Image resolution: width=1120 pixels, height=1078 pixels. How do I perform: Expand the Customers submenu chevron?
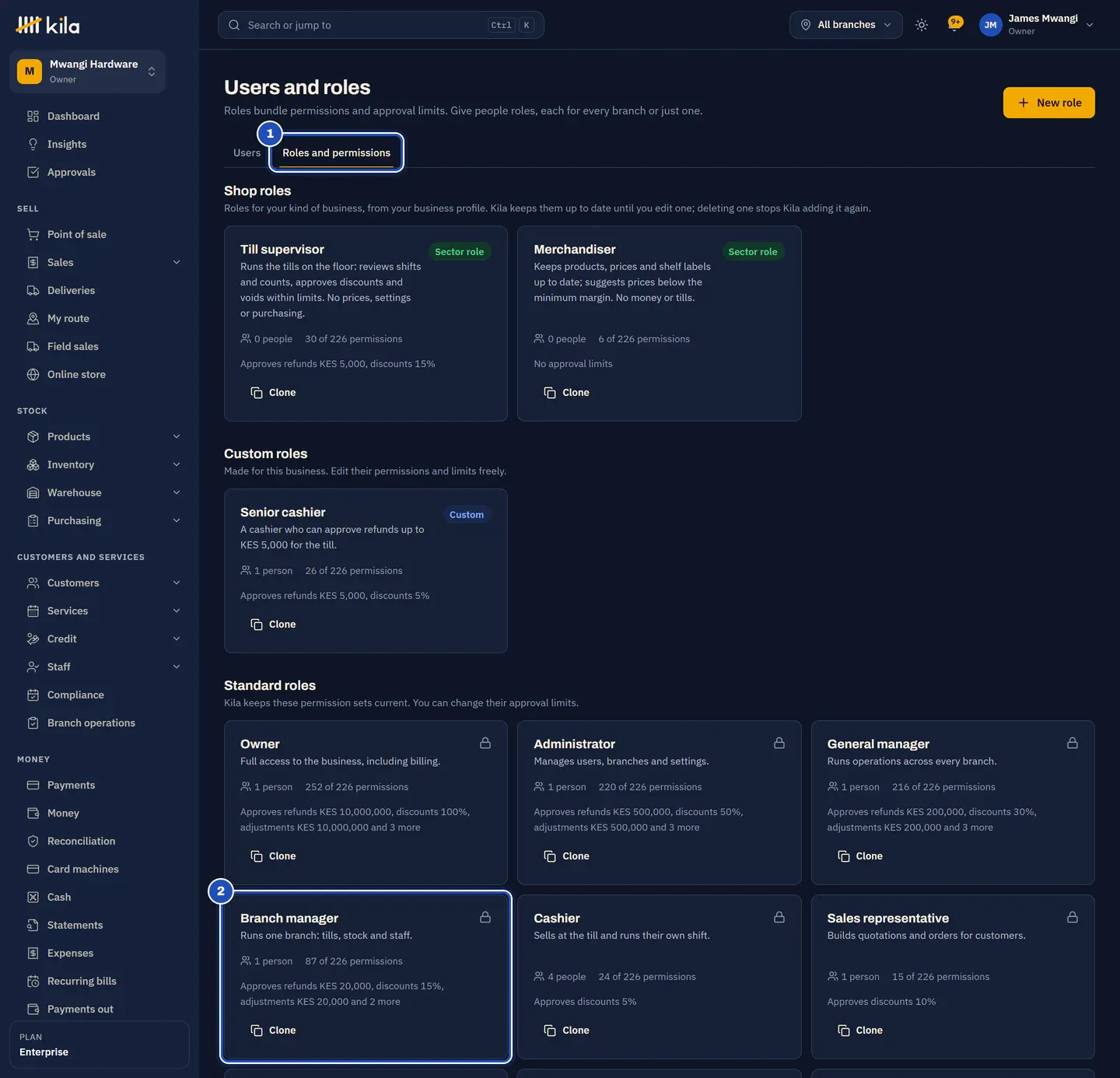pos(177,583)
